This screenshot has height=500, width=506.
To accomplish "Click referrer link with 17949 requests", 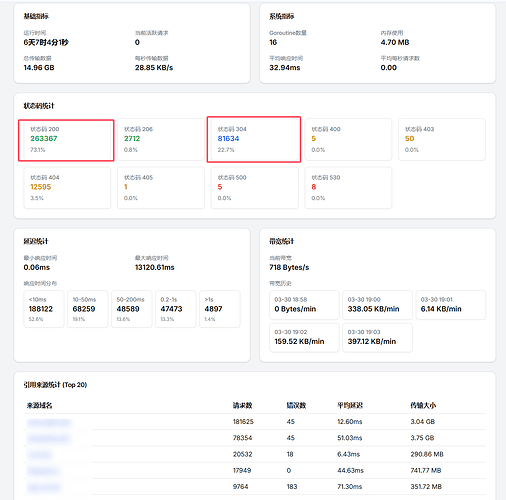I will pos(44,471).
